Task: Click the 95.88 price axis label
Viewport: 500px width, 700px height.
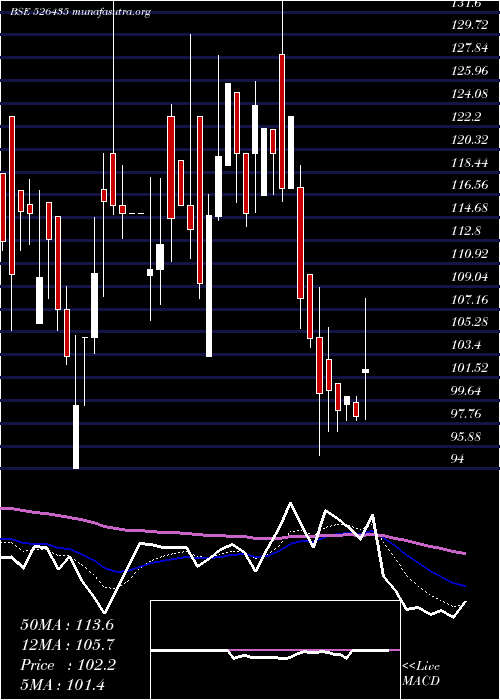Action: click(466, 437)
